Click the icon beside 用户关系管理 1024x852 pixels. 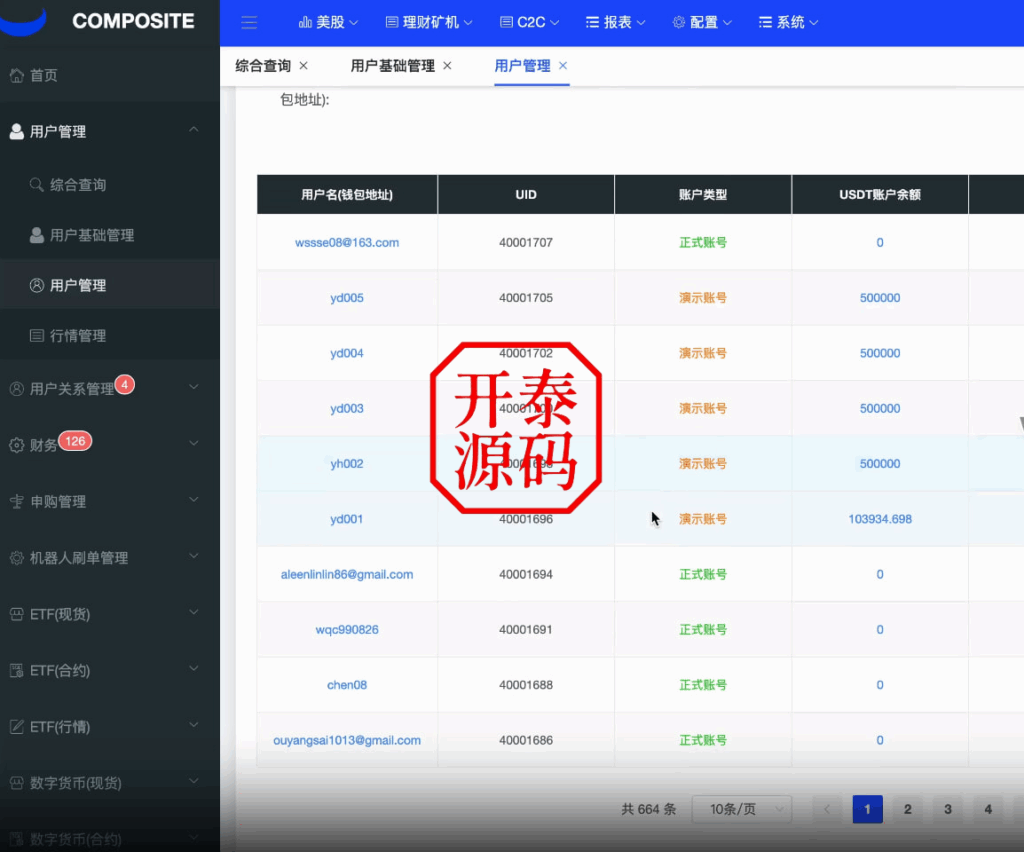coord(17,389)
